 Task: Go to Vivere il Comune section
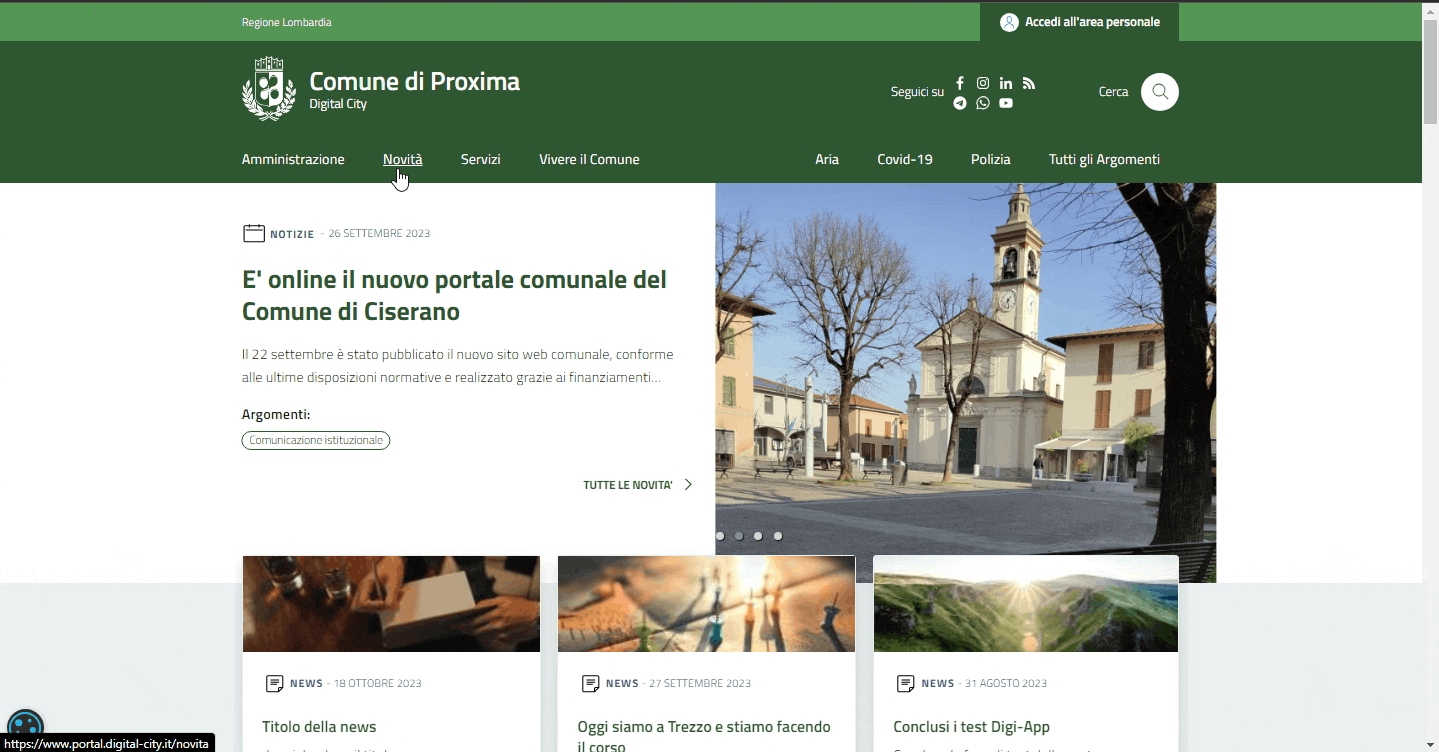(x=589, y=159)
